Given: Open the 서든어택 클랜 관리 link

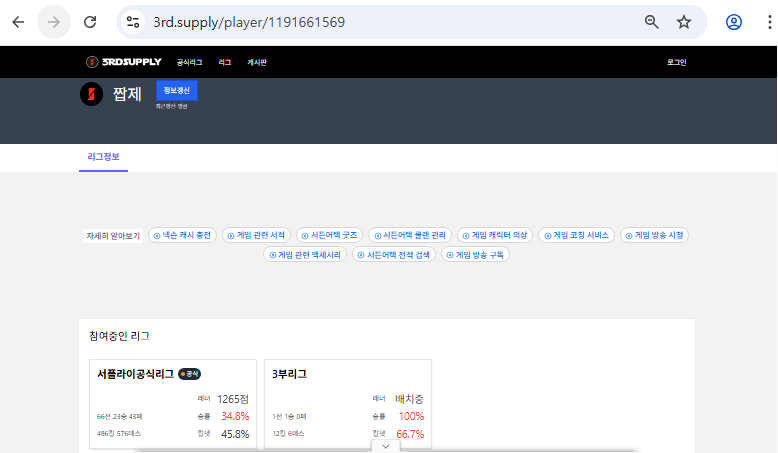Looking at the screenshot, I should (x=410, y=235).
